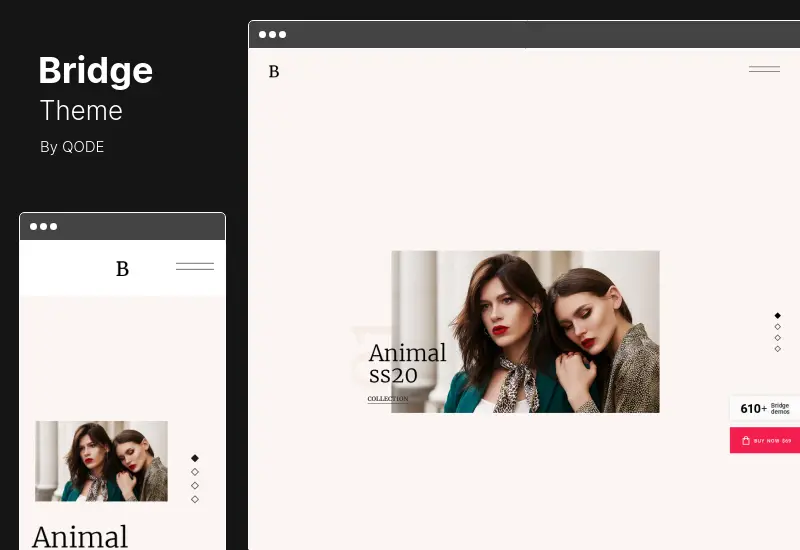This screenshot has width=800, height=550.
Task: Click the two-models photo in desktop preview
Action: pos(525,332)
